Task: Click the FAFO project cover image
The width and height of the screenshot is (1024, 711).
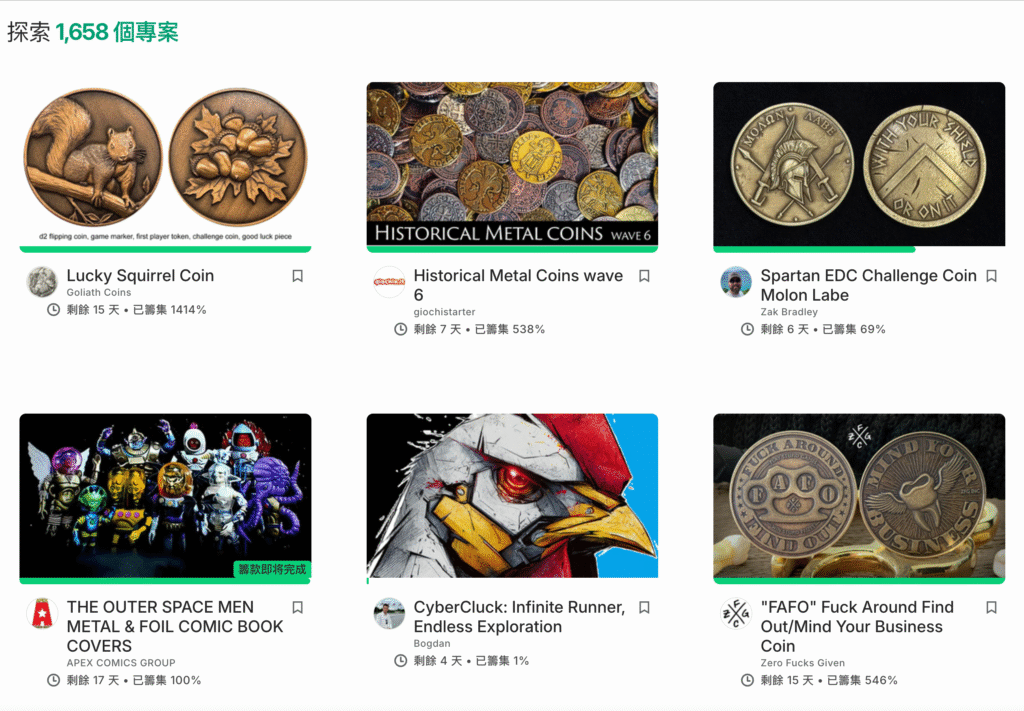Action: click(859, 497)
